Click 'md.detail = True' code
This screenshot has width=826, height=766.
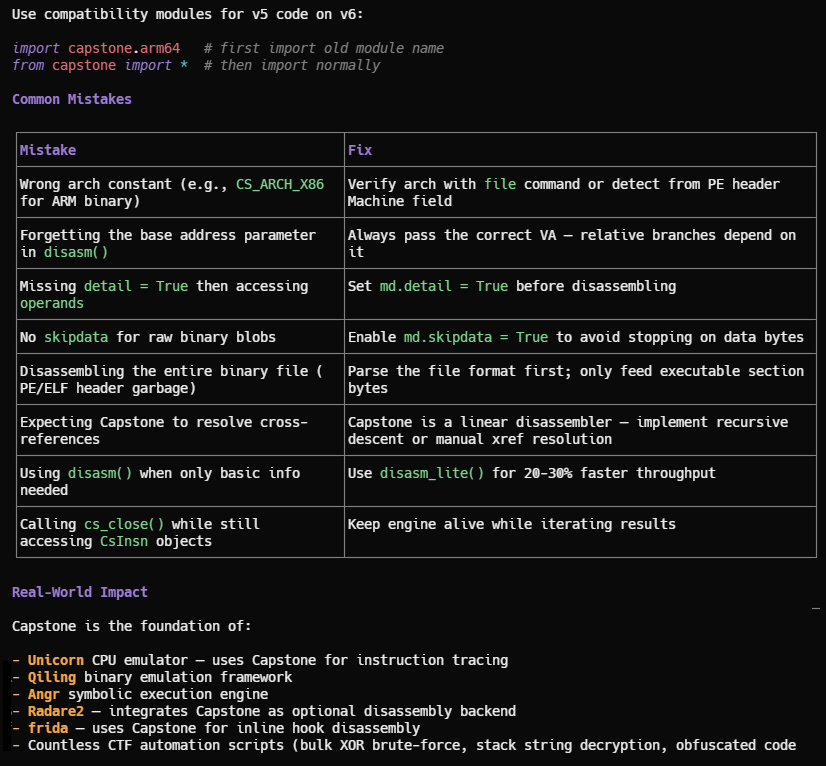[444, 286]
